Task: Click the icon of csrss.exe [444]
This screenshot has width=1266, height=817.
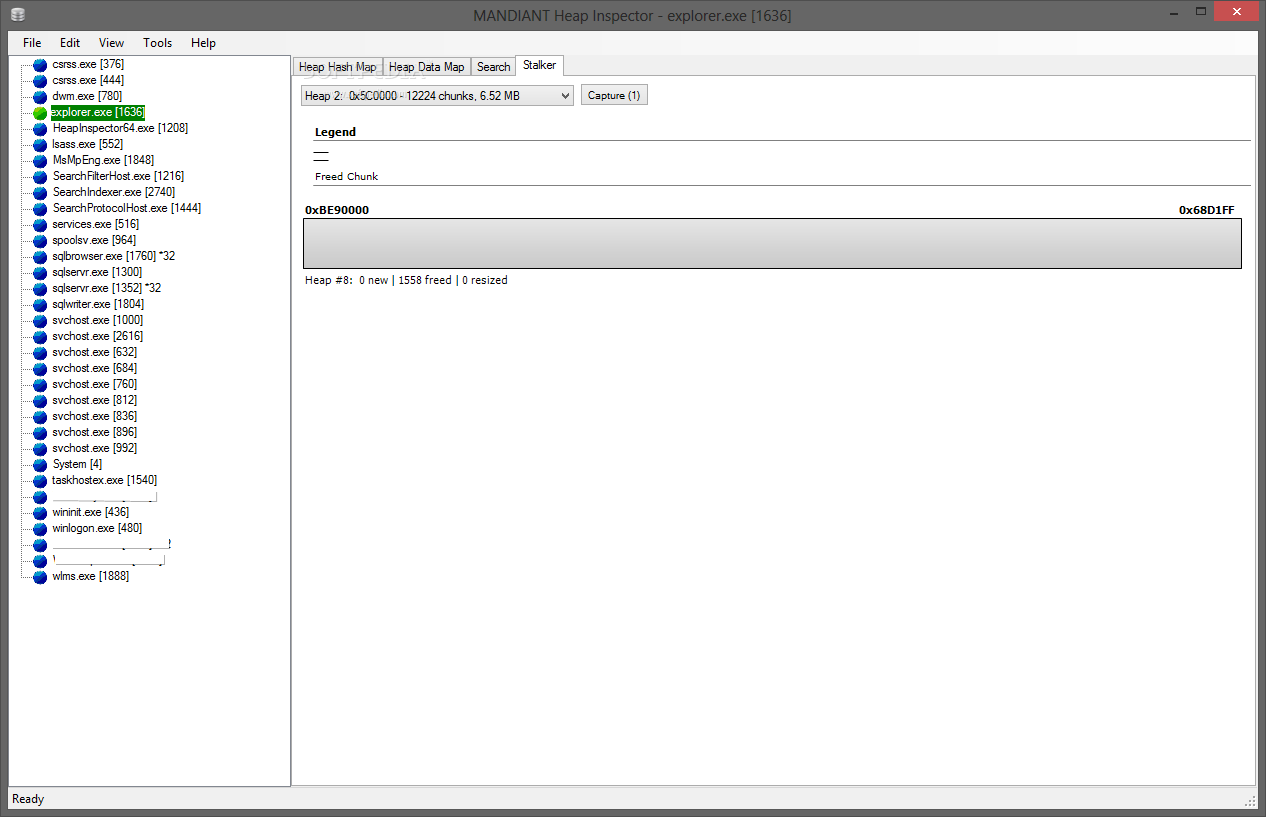Action: click(40, 81)
